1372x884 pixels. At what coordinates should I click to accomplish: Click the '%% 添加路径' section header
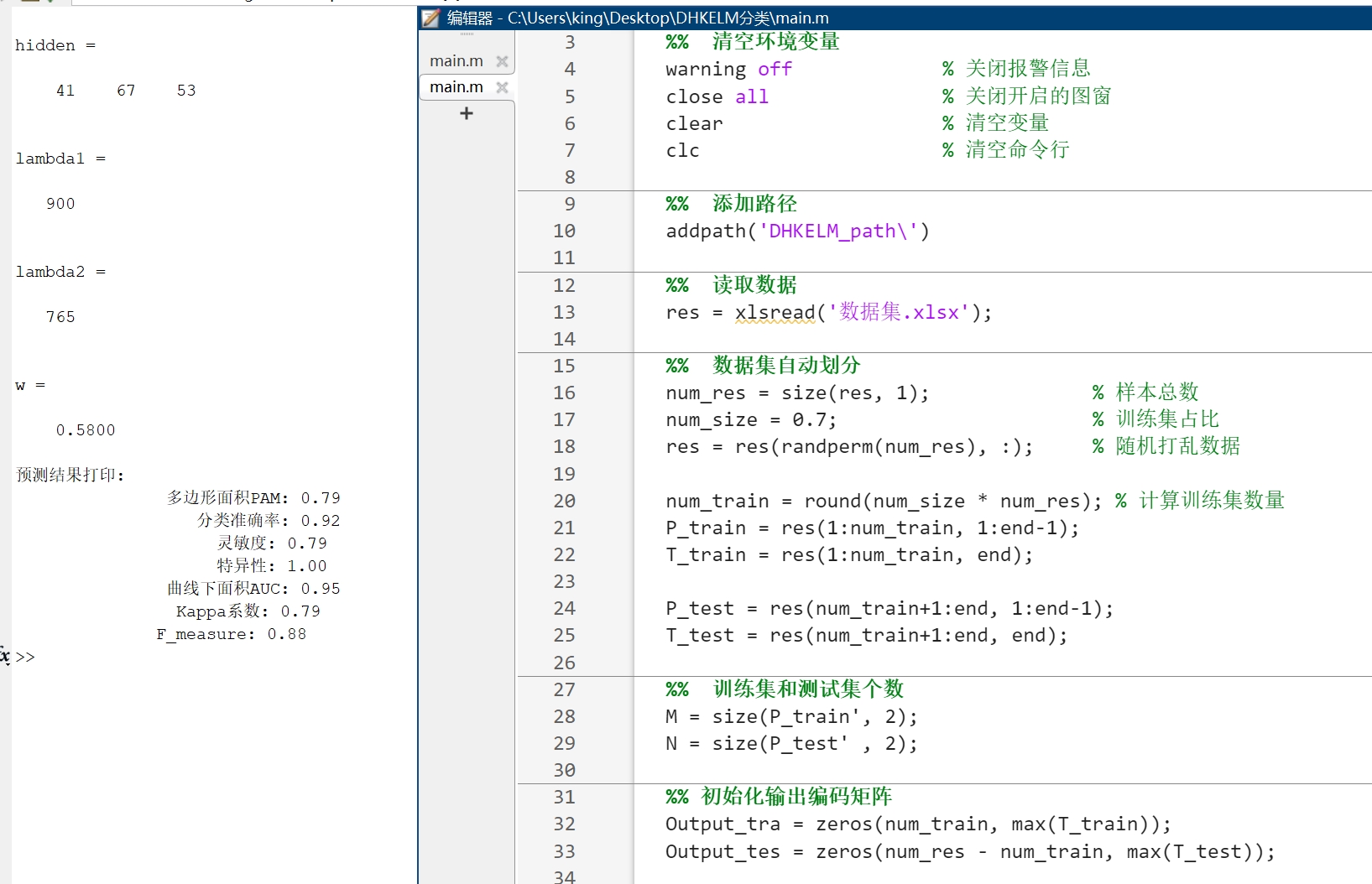[x=731, y=204]
